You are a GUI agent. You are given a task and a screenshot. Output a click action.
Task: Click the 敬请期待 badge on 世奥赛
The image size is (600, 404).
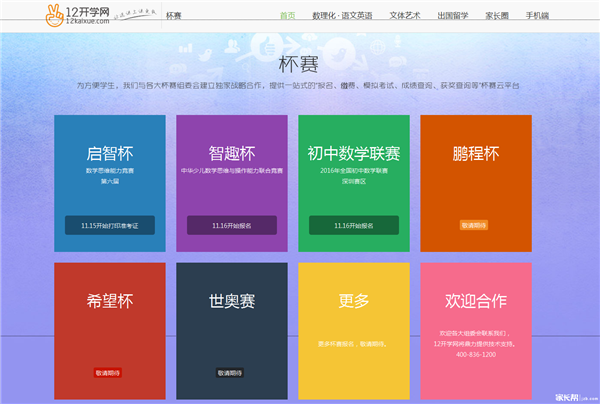pyautogui.click(x=229, y=373)
